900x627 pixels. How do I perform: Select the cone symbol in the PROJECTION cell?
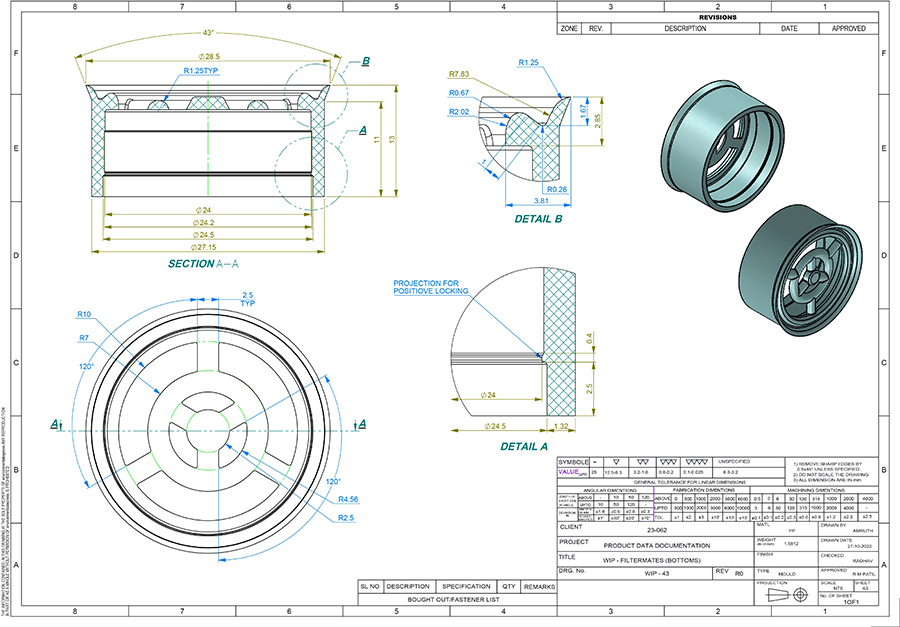778,594
